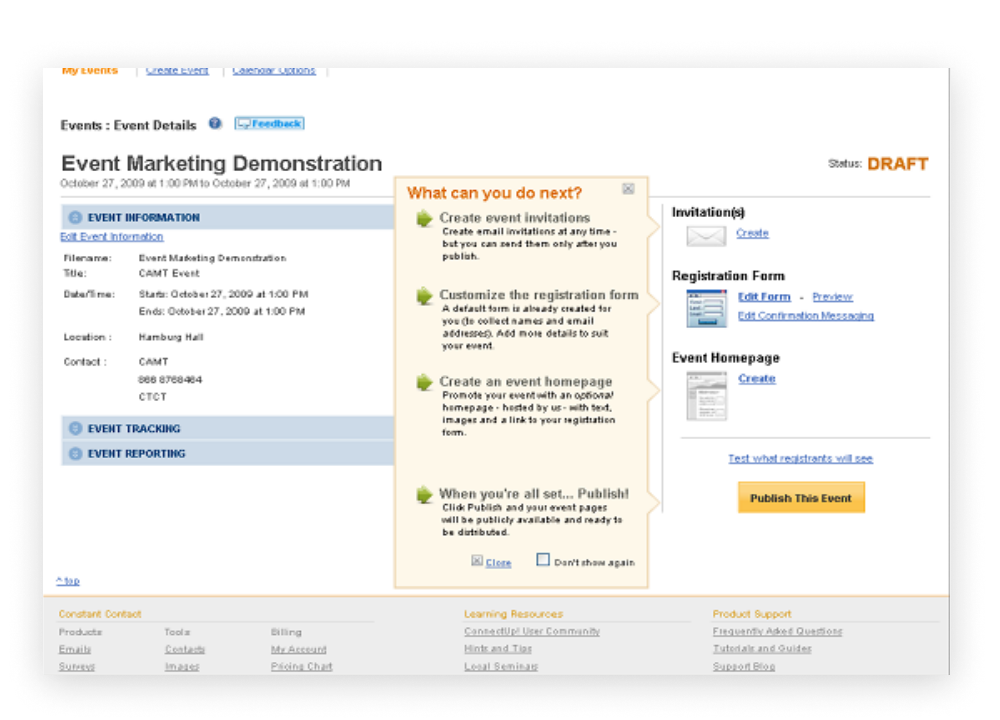Click the event homepage thumbnail icon
The width and height of the screenshot is (1000, 720).
tap(706, 397)
